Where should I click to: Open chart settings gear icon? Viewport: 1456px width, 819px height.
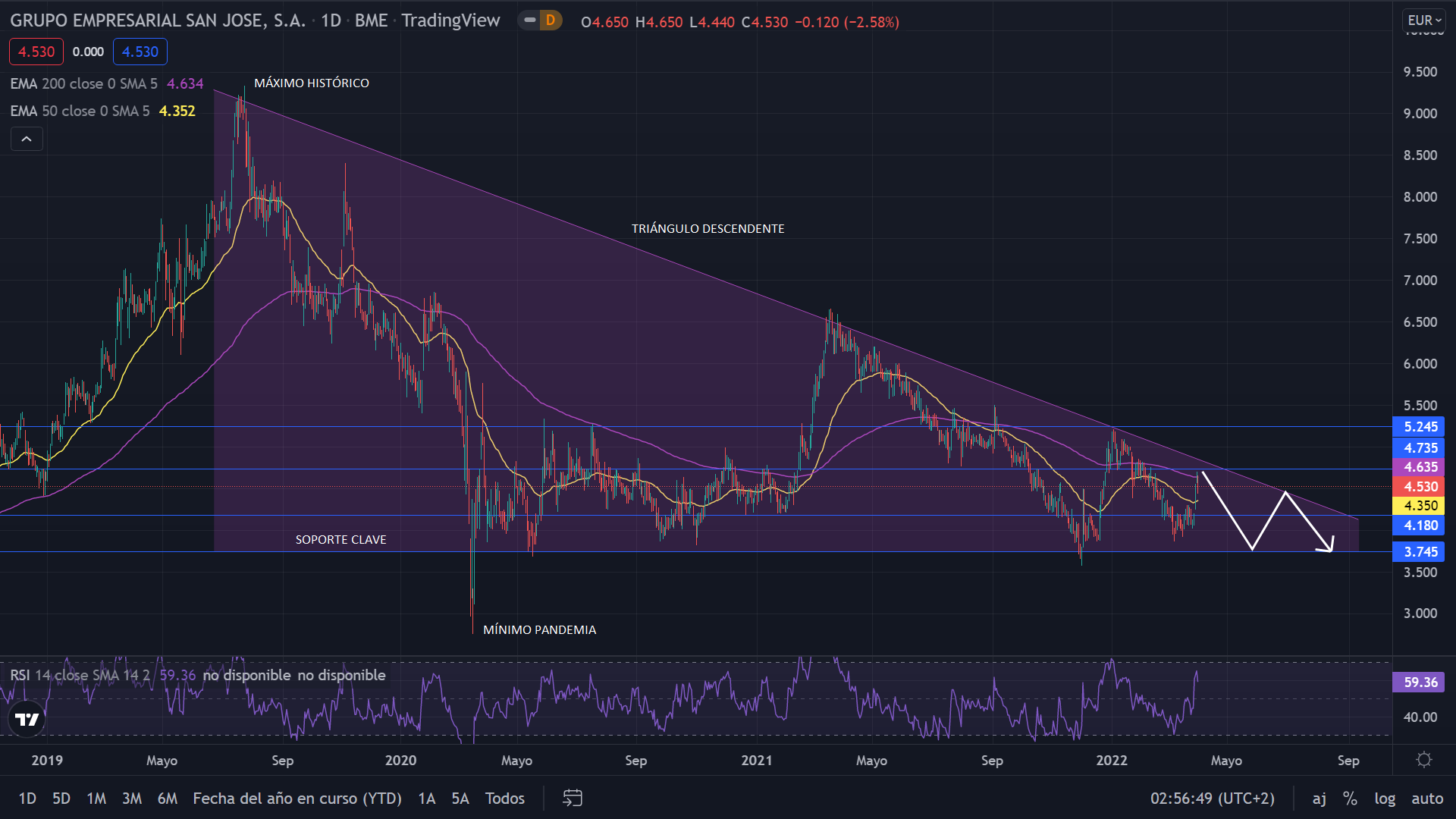tap(1423, 760)
